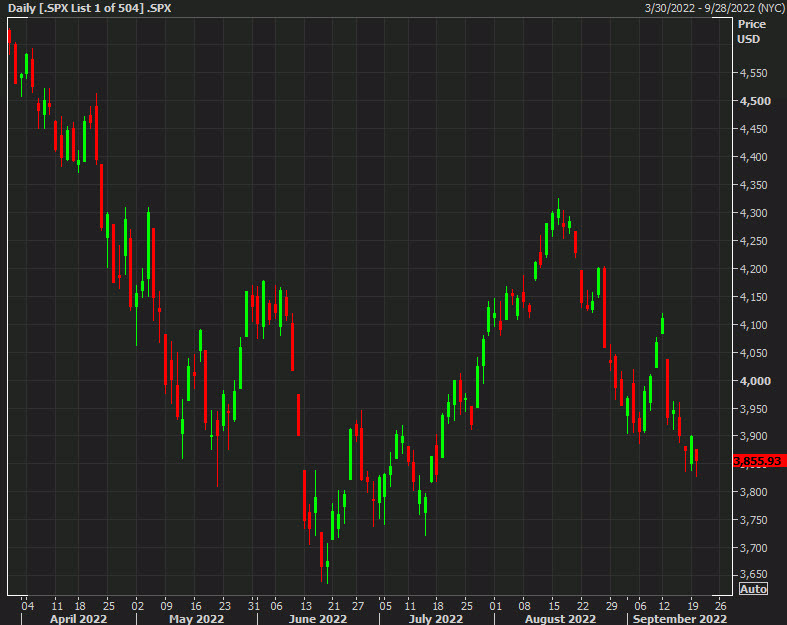This screenshot has height=625, width=787.
Task: Select the 'August 2022' month label
Action: [560, 619]
